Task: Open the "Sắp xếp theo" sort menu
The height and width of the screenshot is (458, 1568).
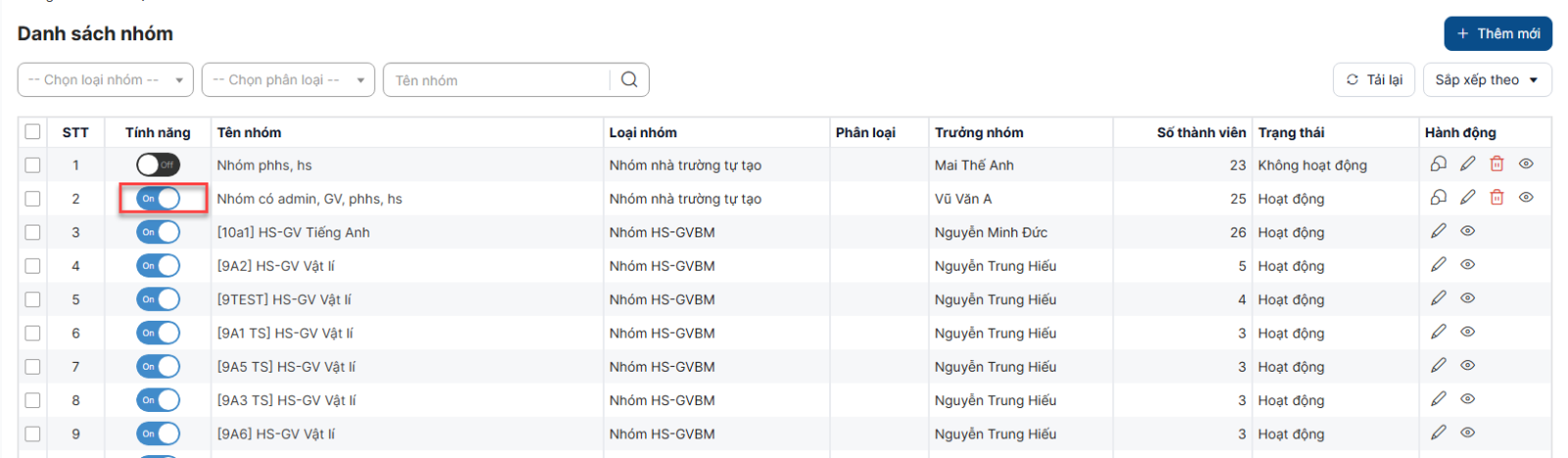Action: 1486,80
